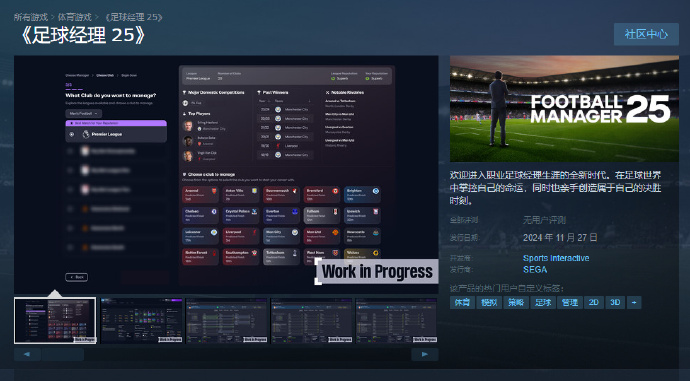Open the 社区中心 community hub button
The width and height of the screenshot is (690, 381).
(646, 34)
